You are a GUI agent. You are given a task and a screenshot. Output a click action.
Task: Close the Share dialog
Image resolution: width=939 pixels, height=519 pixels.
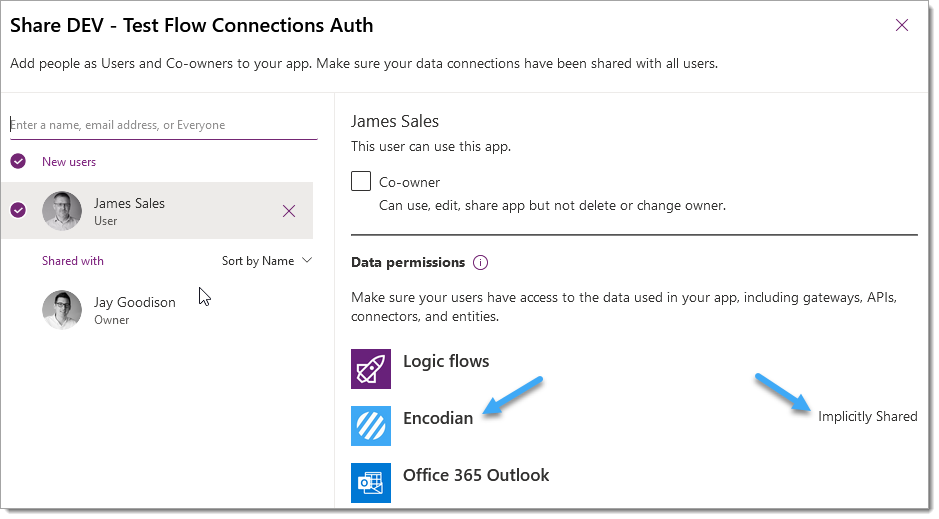(901, 25)
